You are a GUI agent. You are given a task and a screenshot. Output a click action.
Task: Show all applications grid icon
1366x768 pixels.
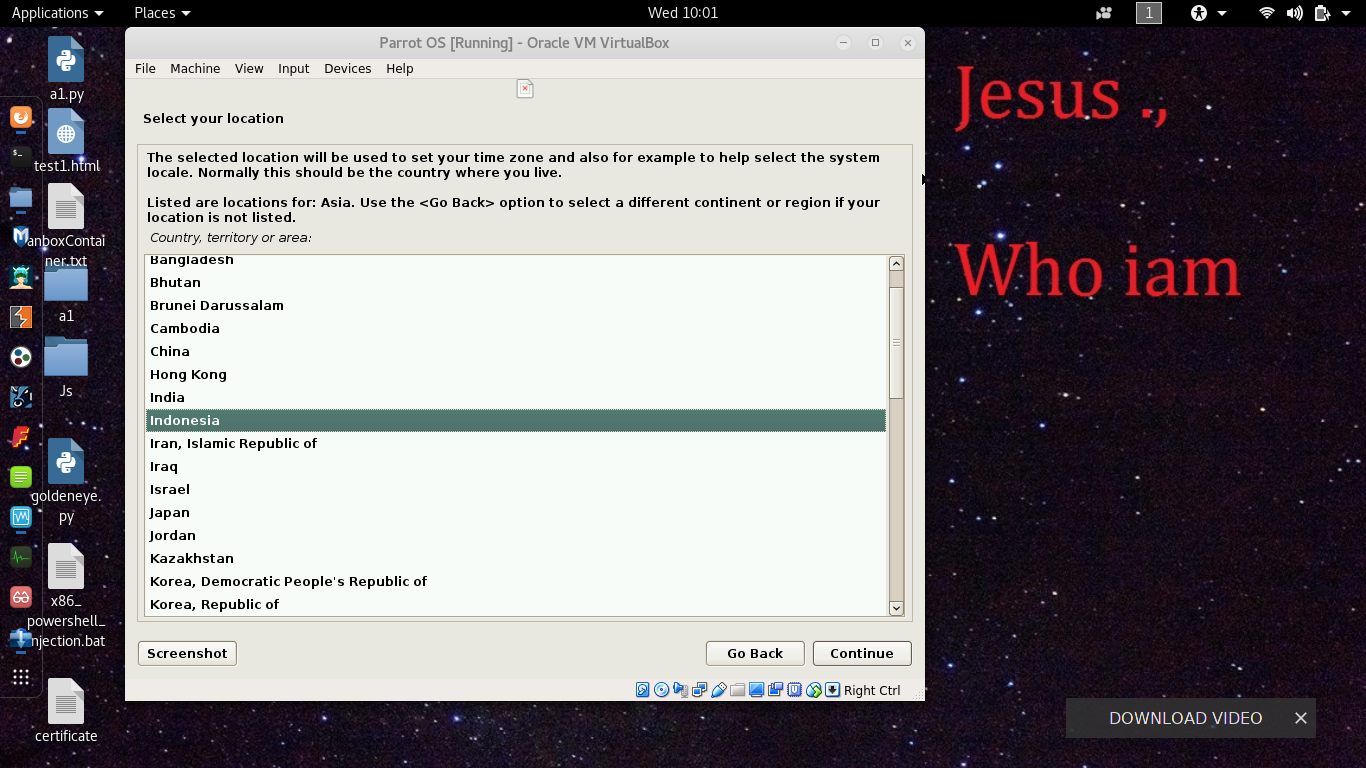click(21, 677)
